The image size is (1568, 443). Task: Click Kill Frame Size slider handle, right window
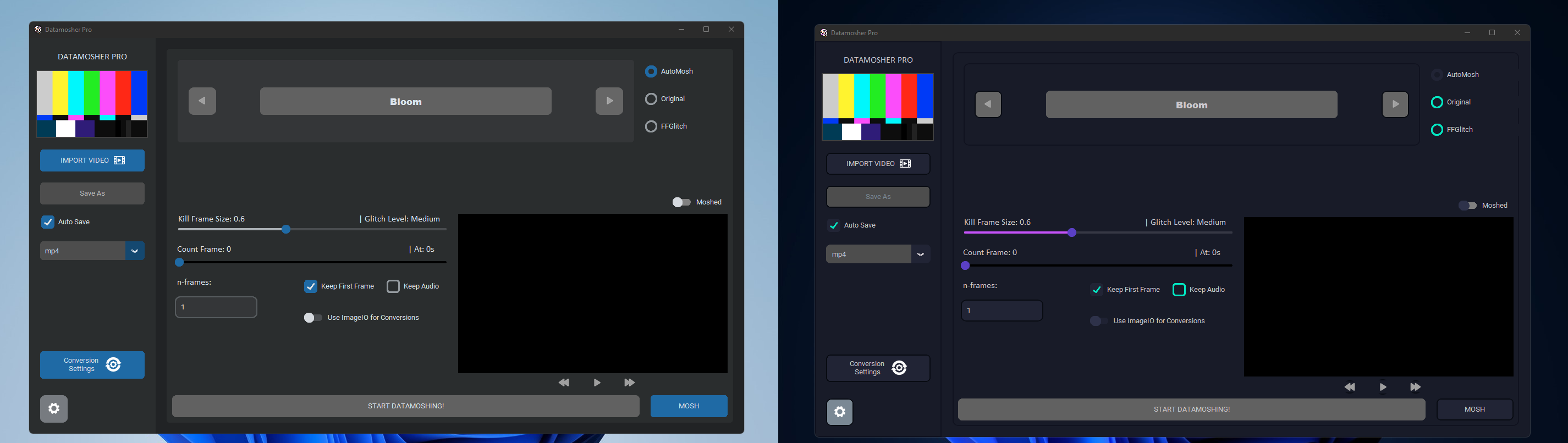pos(1072,232)
